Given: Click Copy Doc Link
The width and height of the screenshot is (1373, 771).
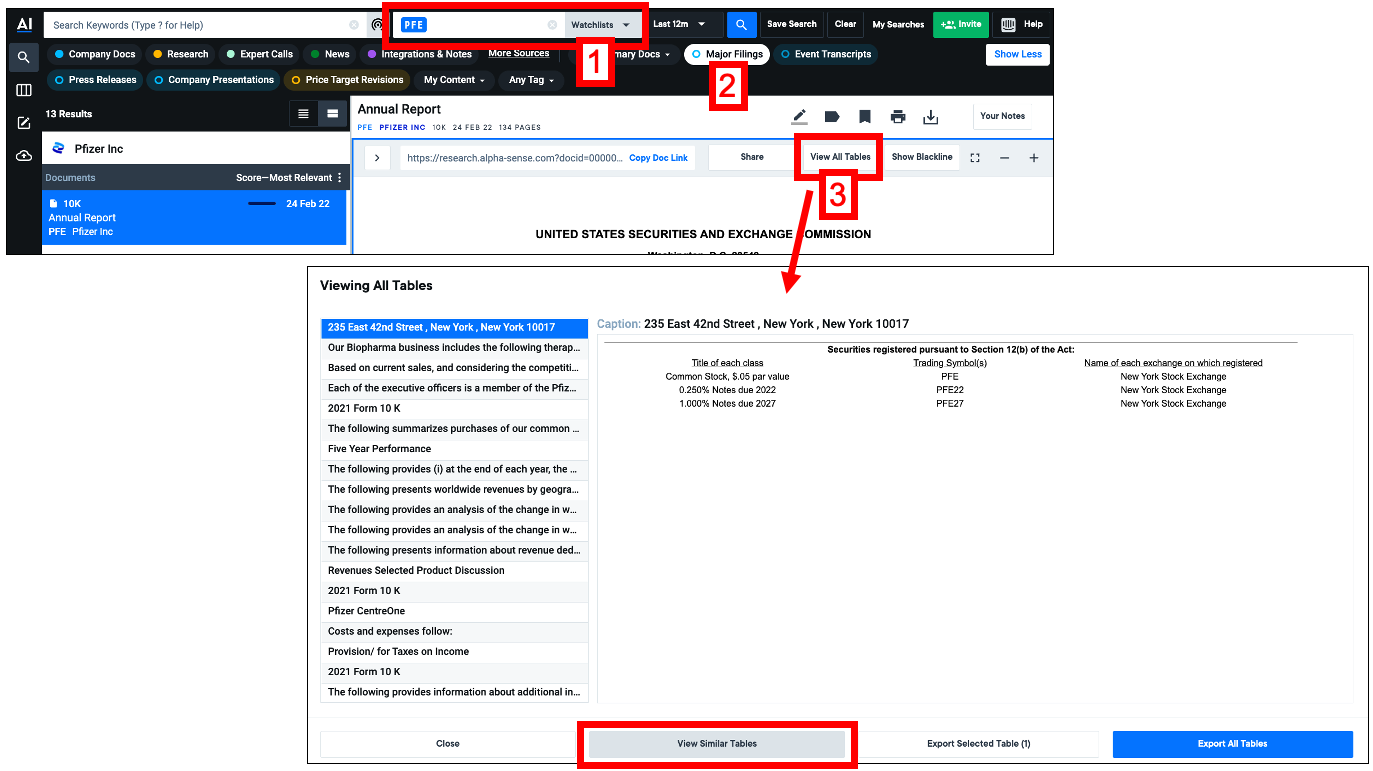Looking at the screenshot, I should [x=658, y=158].
